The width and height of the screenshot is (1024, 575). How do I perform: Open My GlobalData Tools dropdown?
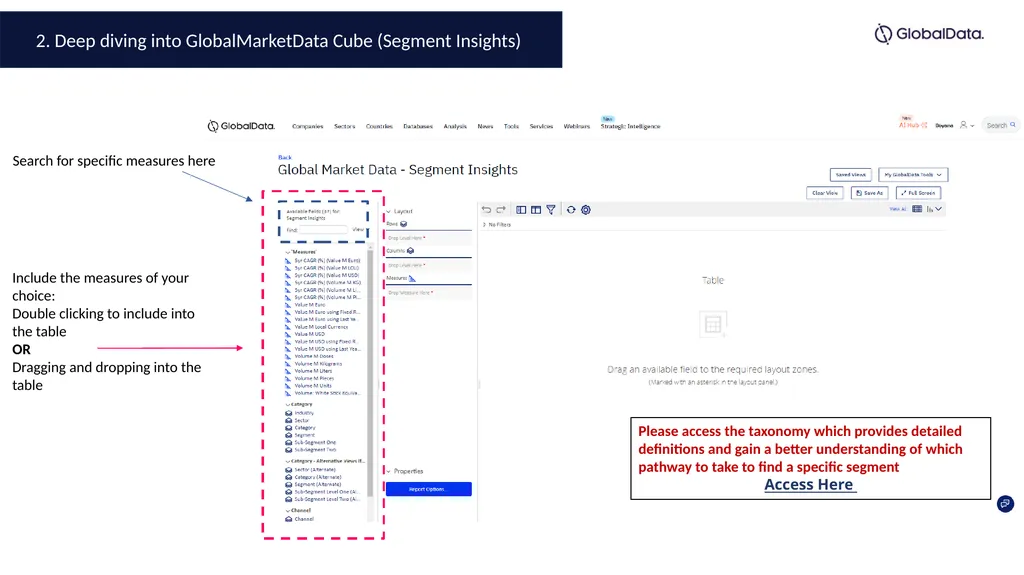[x=913, y=175]
